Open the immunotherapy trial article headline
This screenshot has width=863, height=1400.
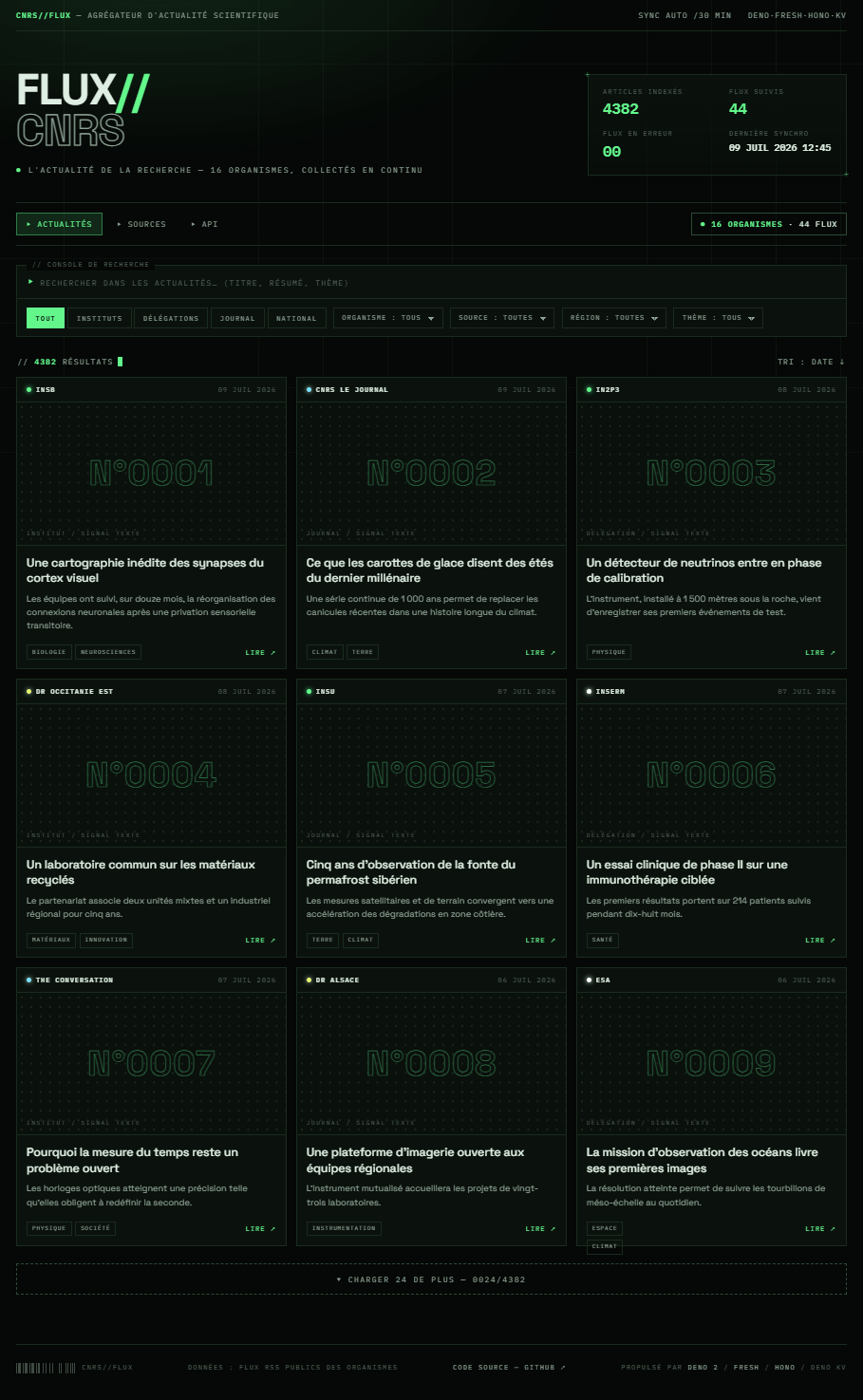tap(686, 872)
